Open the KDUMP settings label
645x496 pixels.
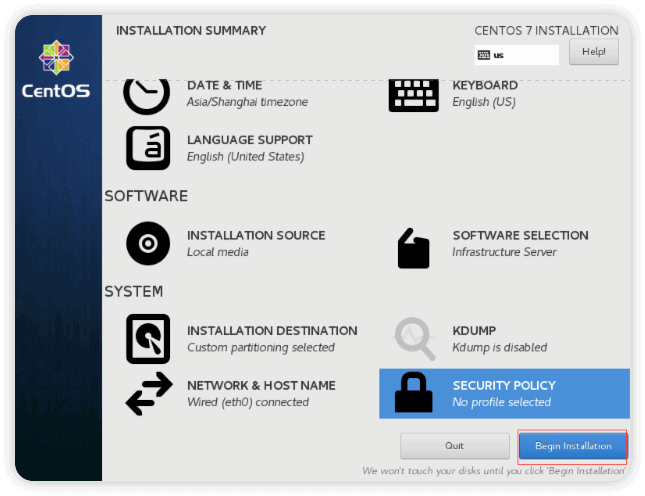point(474,331)
